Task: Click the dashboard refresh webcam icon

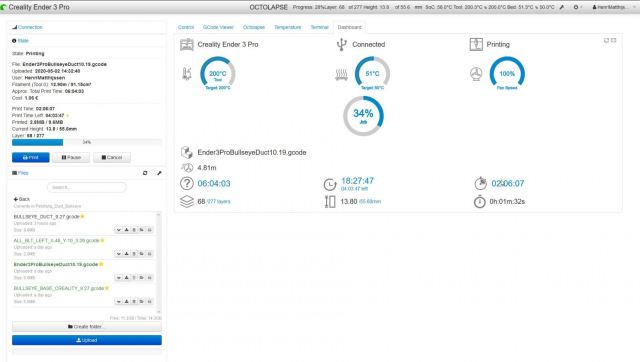Action: click(x=606, y=40)
